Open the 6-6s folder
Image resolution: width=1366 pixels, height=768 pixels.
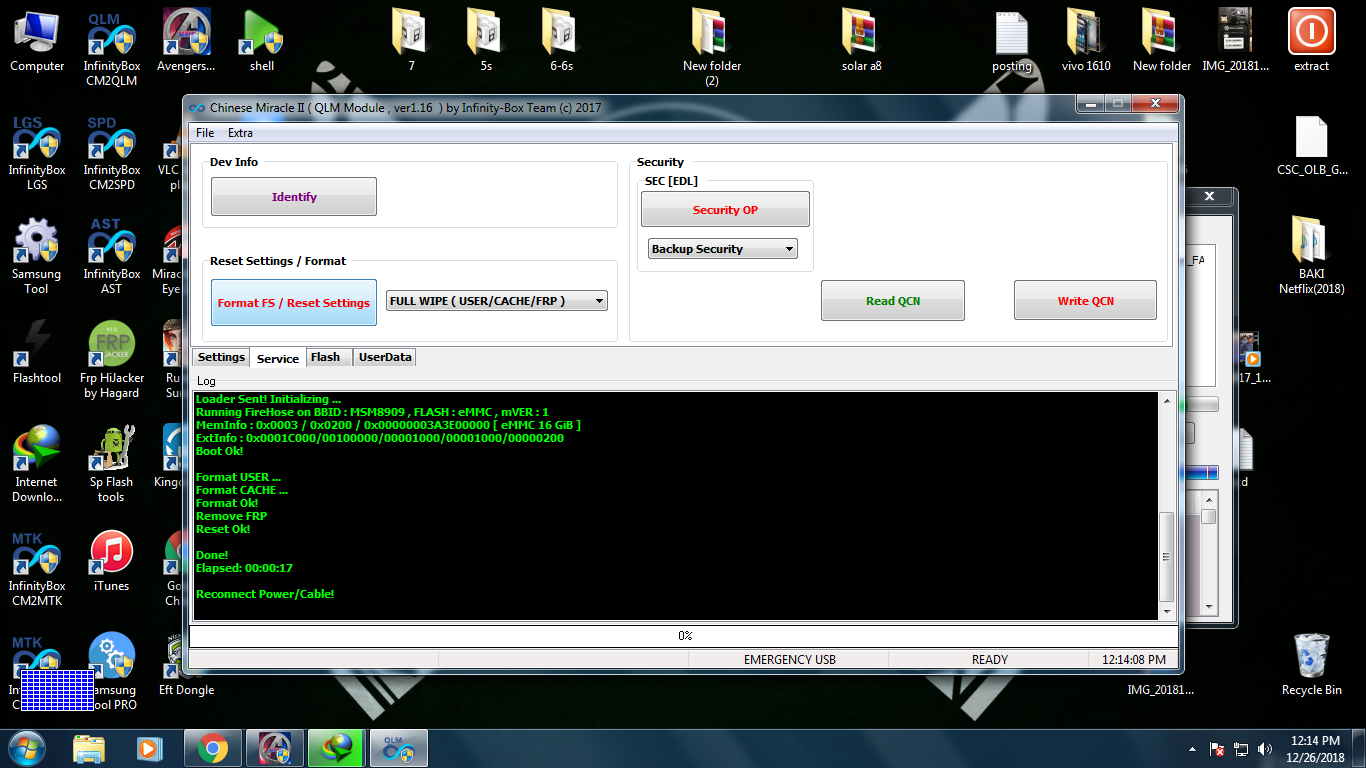(x=561, y=41)
